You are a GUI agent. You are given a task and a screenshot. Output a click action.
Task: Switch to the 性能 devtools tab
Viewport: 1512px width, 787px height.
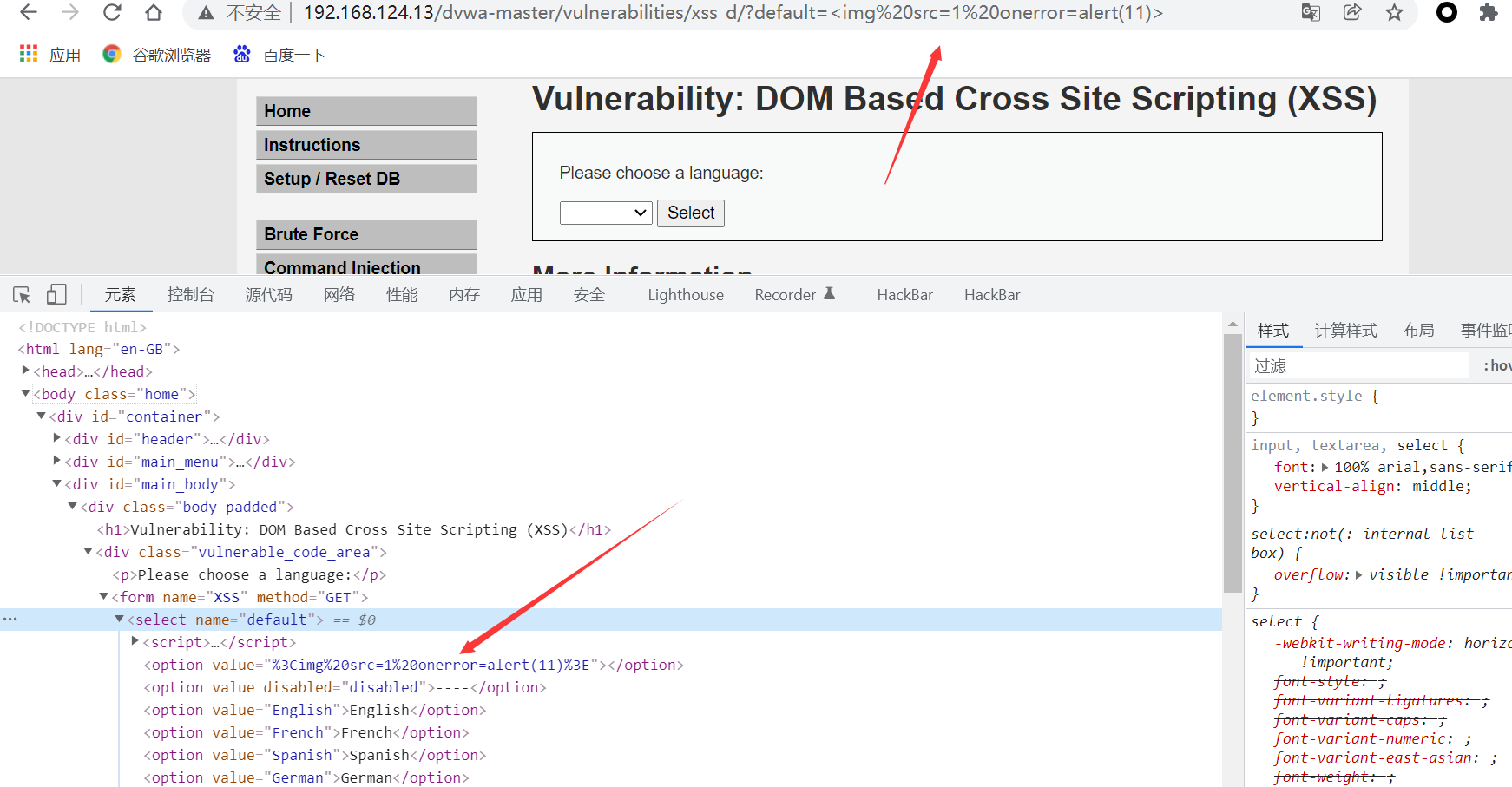[402, 295]
